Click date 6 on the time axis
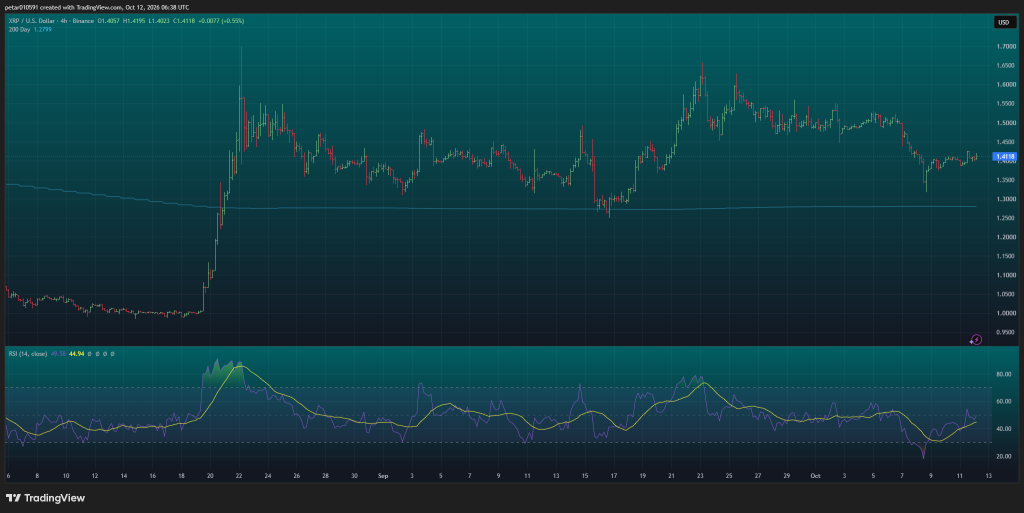 click(8, 476)
